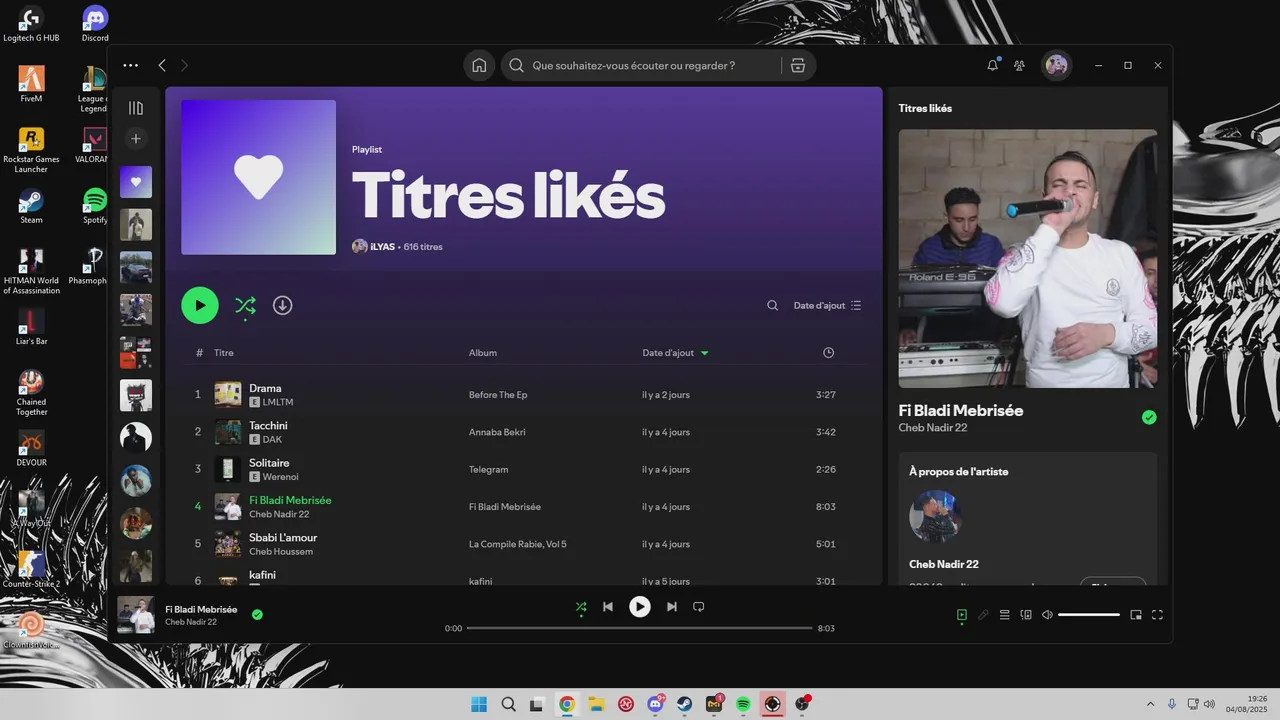Viewport: 1280px width, 720px height.
Task: Toggle liked checkmark in player bar
Action: tap(257, 615)
